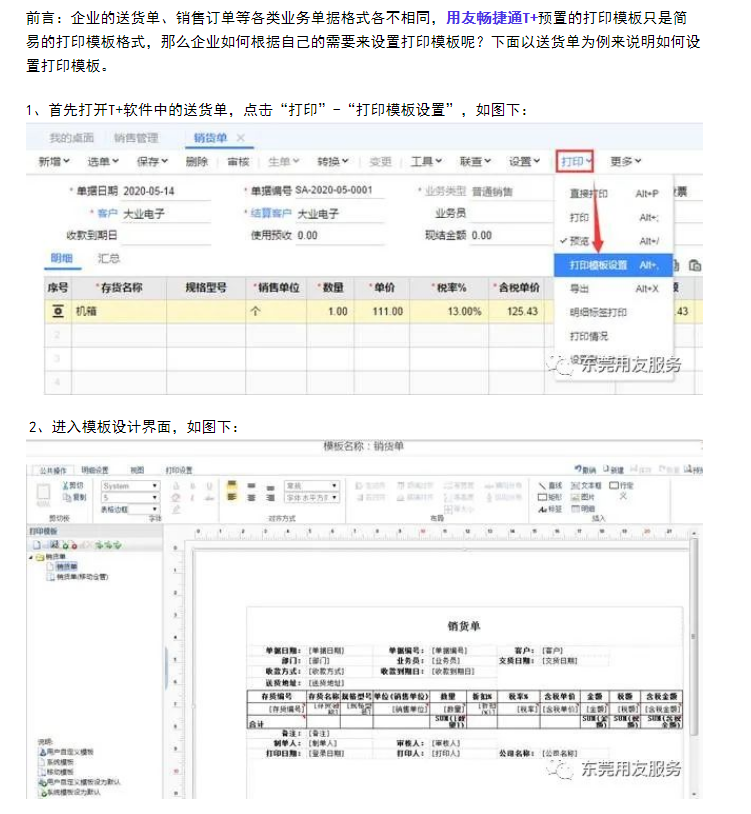Click the 单据日期 field showing 2020-05-14
Screen dimensions: 751x814
[166, 191]
